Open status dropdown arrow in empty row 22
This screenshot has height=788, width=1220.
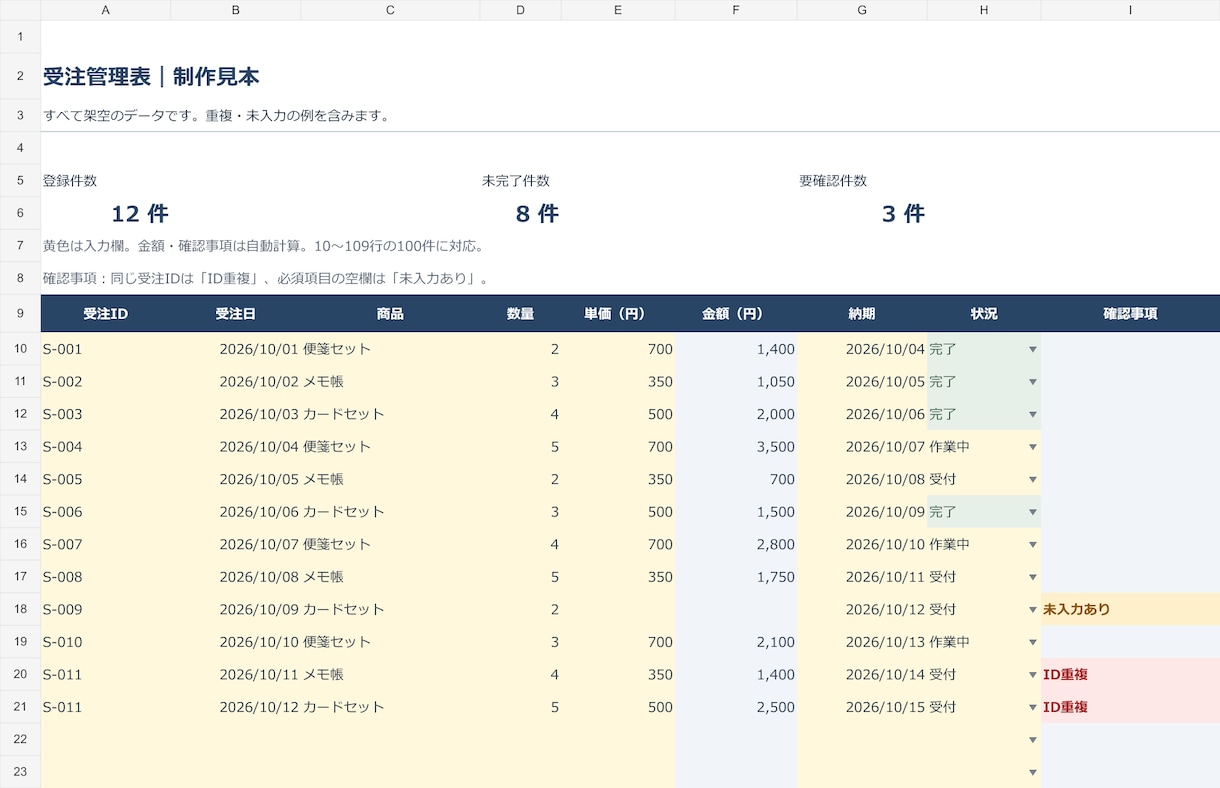coord(1033,740)
